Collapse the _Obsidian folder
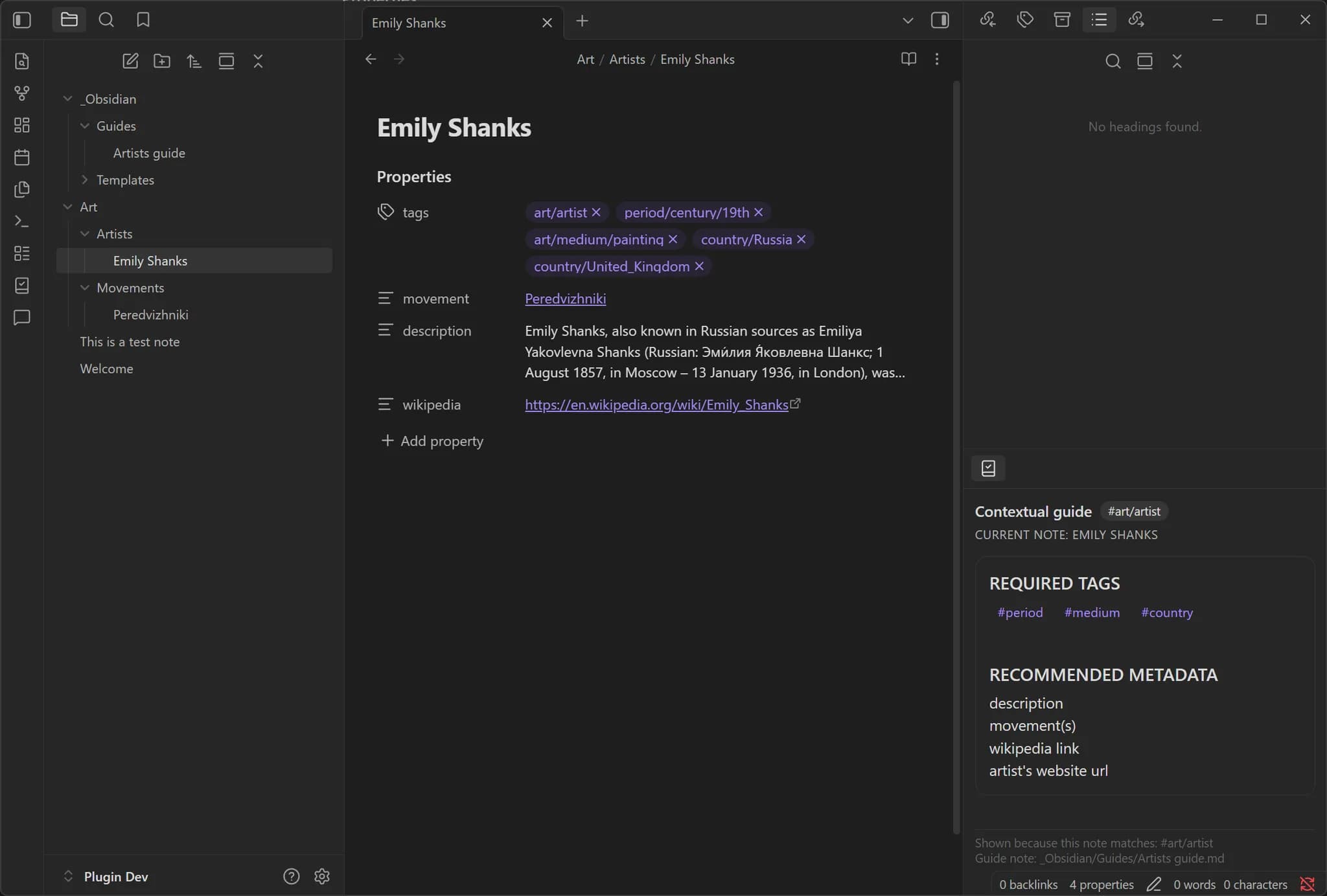 67,98
